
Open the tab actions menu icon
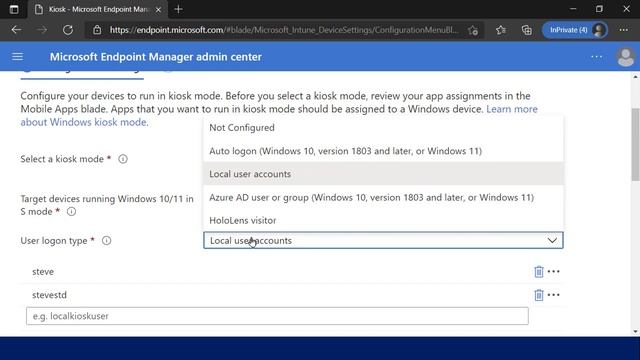coord(14,9)
